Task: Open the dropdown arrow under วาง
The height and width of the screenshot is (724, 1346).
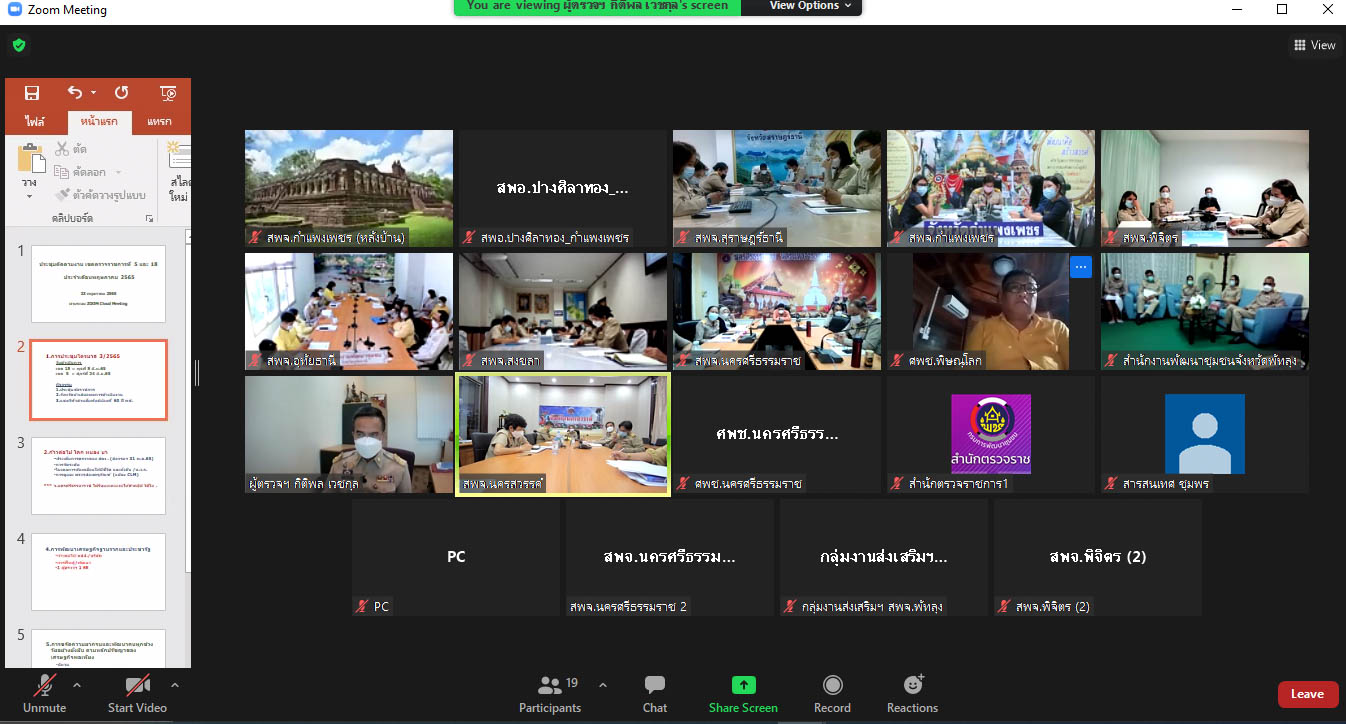Action: click(x=30, y=196)
